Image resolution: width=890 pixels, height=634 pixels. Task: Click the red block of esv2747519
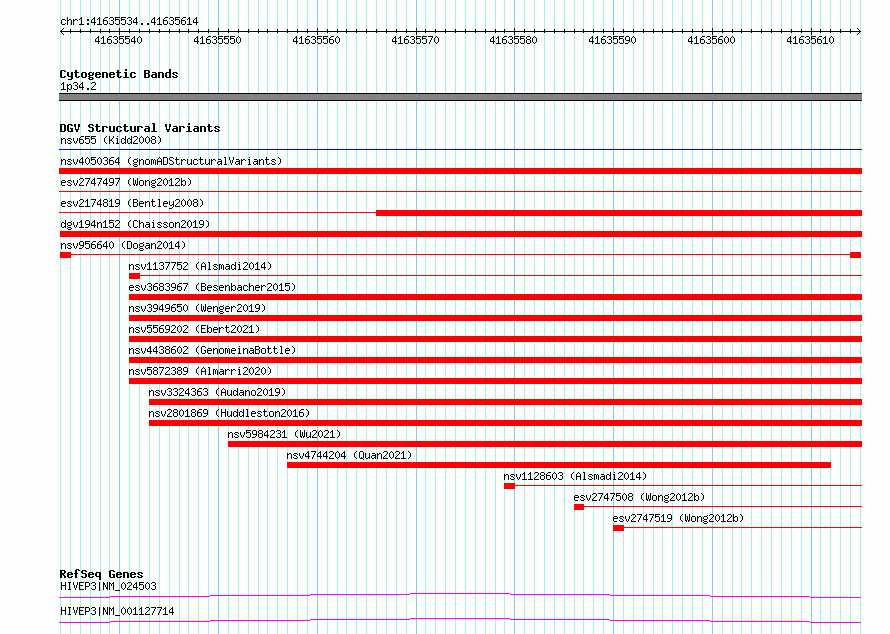coord(619,528)
